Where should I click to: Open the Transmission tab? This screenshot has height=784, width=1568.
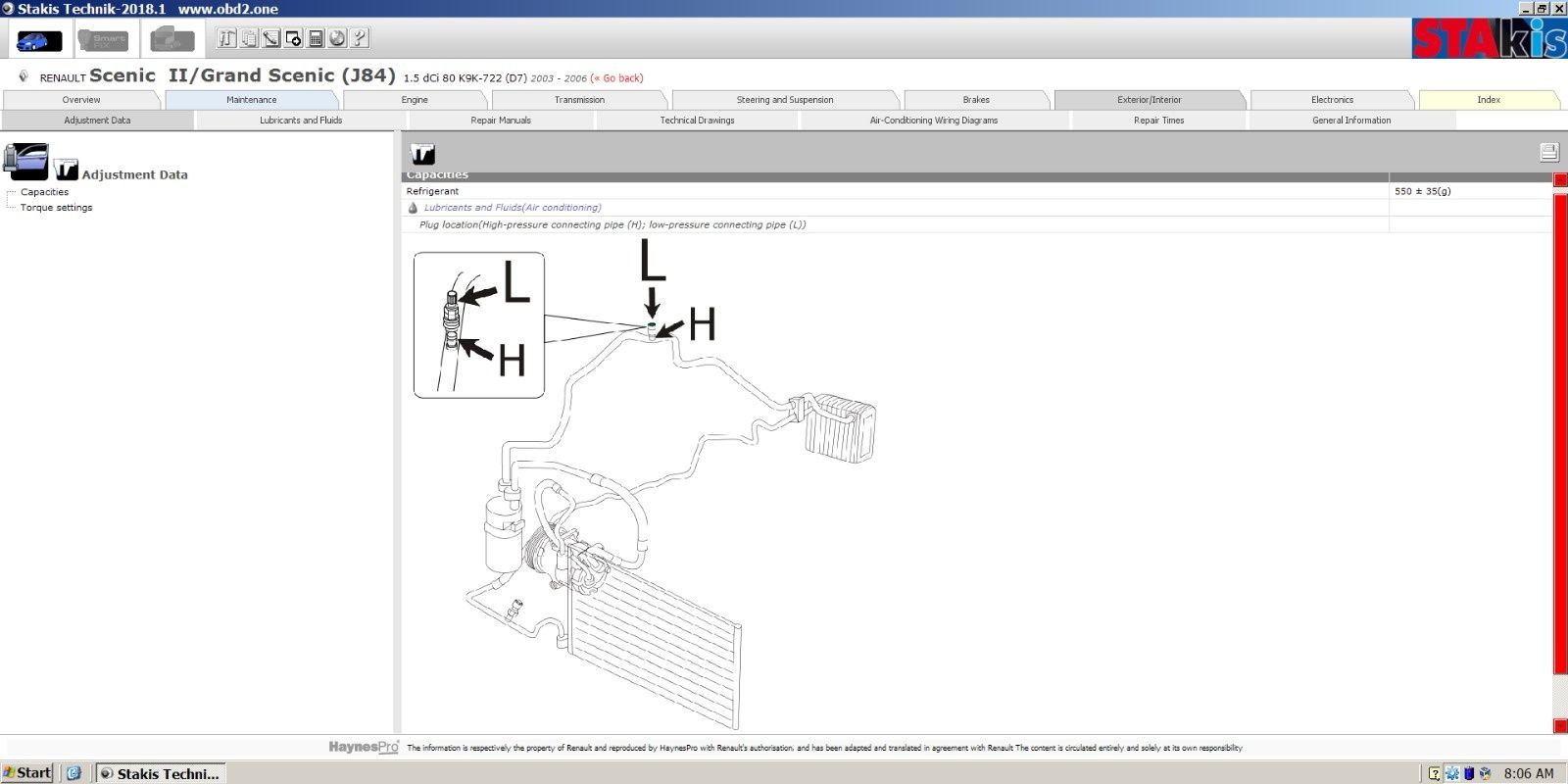(x=579, y=100)
